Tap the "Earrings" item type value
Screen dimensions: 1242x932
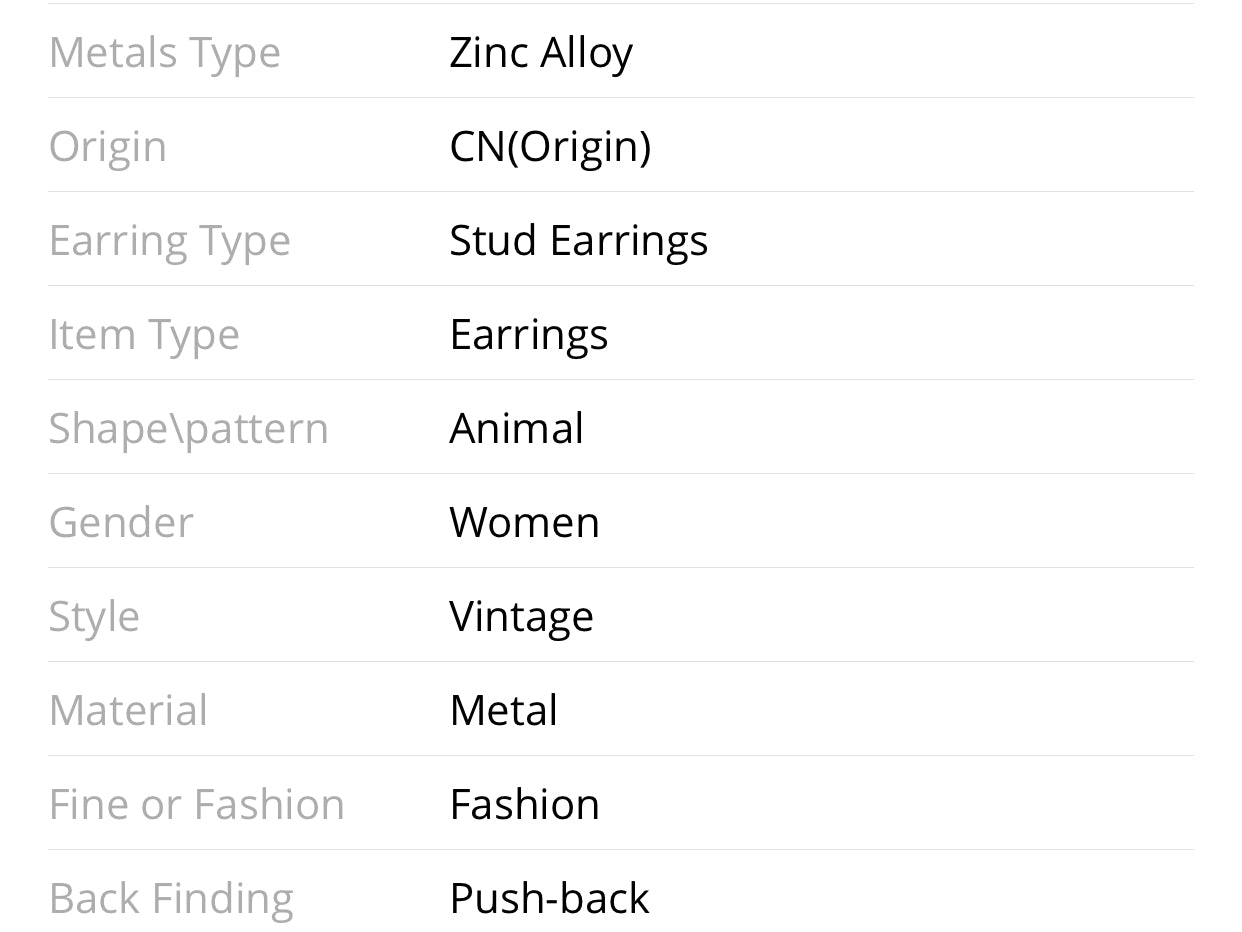[x=528, y=335]
